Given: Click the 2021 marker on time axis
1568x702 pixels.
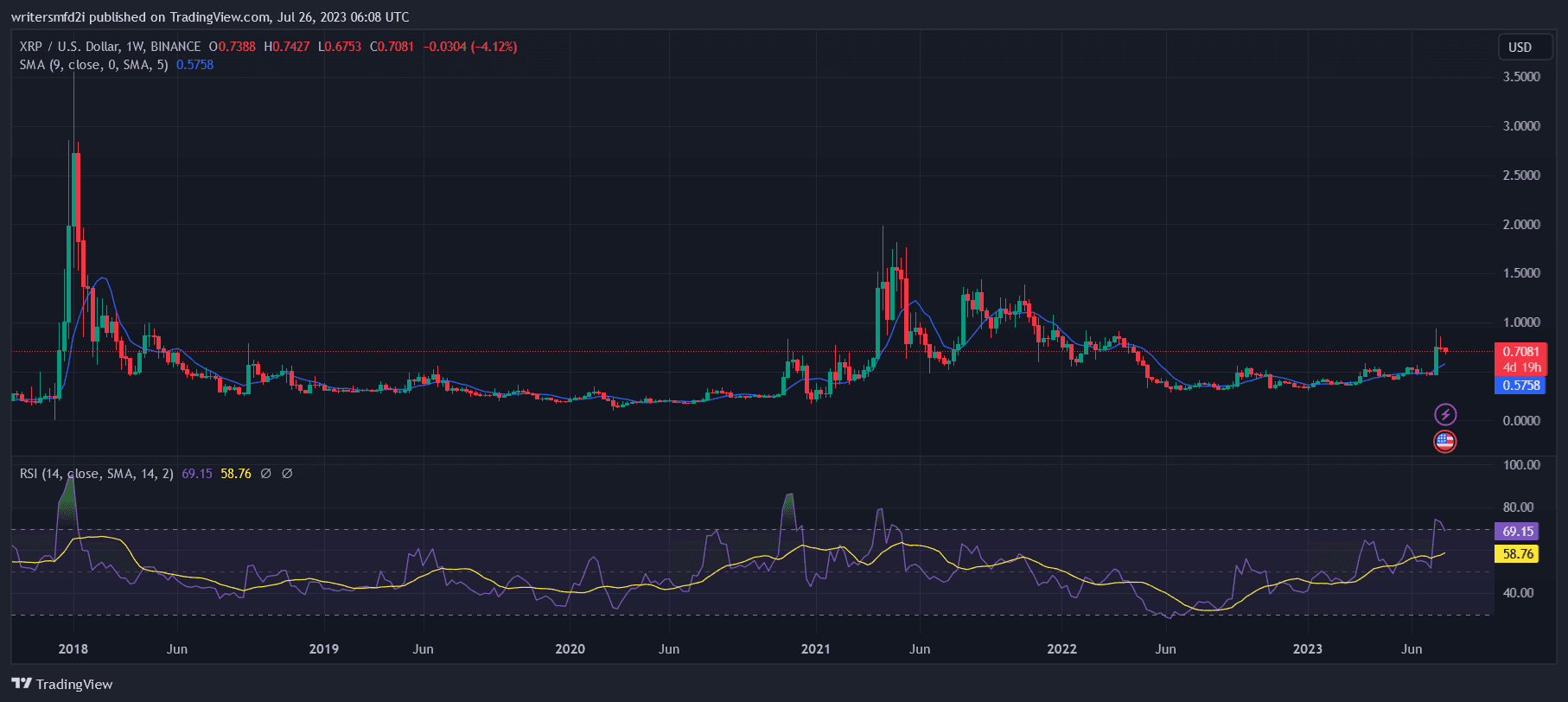Looking at the screenshot, I should pyautogui.click(x=815, y=649).
